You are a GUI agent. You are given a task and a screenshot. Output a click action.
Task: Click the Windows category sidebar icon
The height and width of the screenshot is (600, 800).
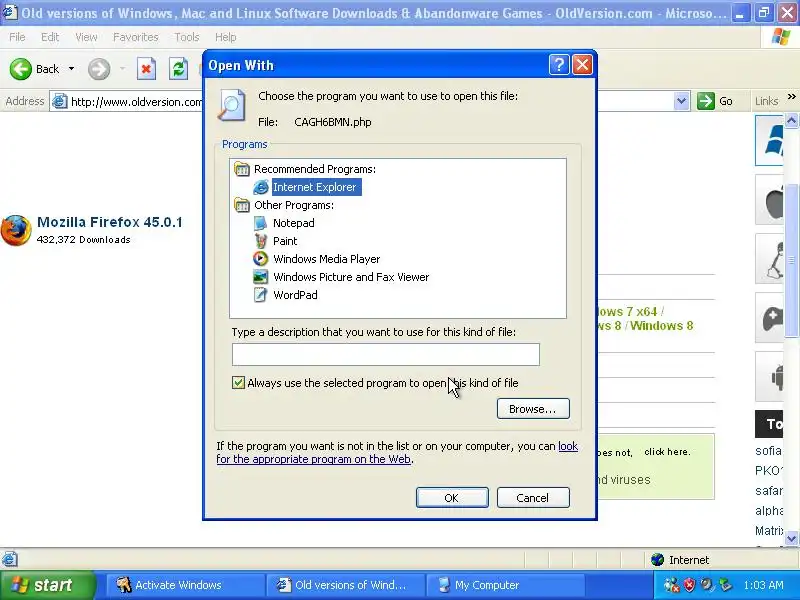coord(769,140)
